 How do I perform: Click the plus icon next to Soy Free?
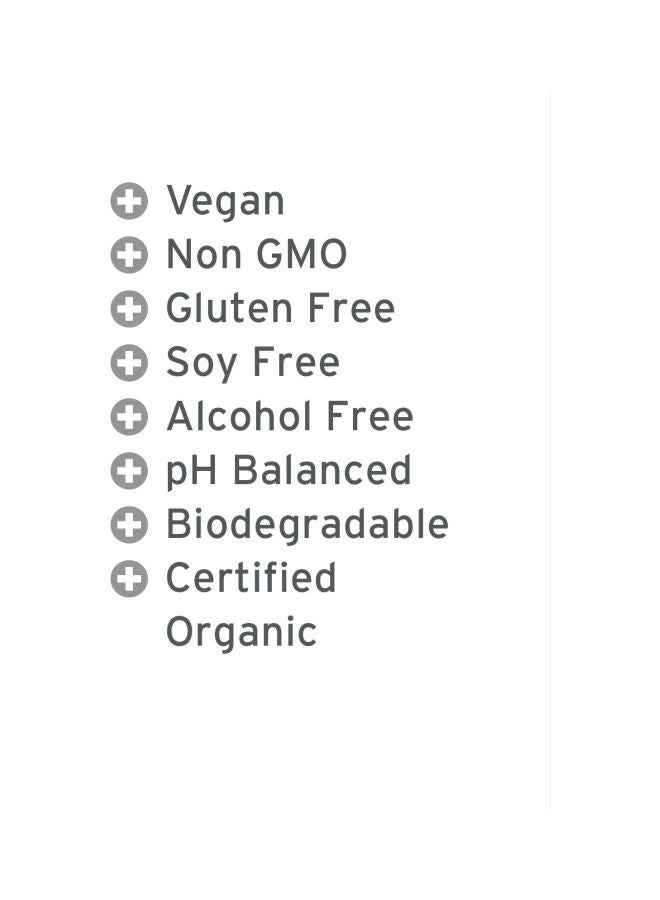(x=129, y=364)
